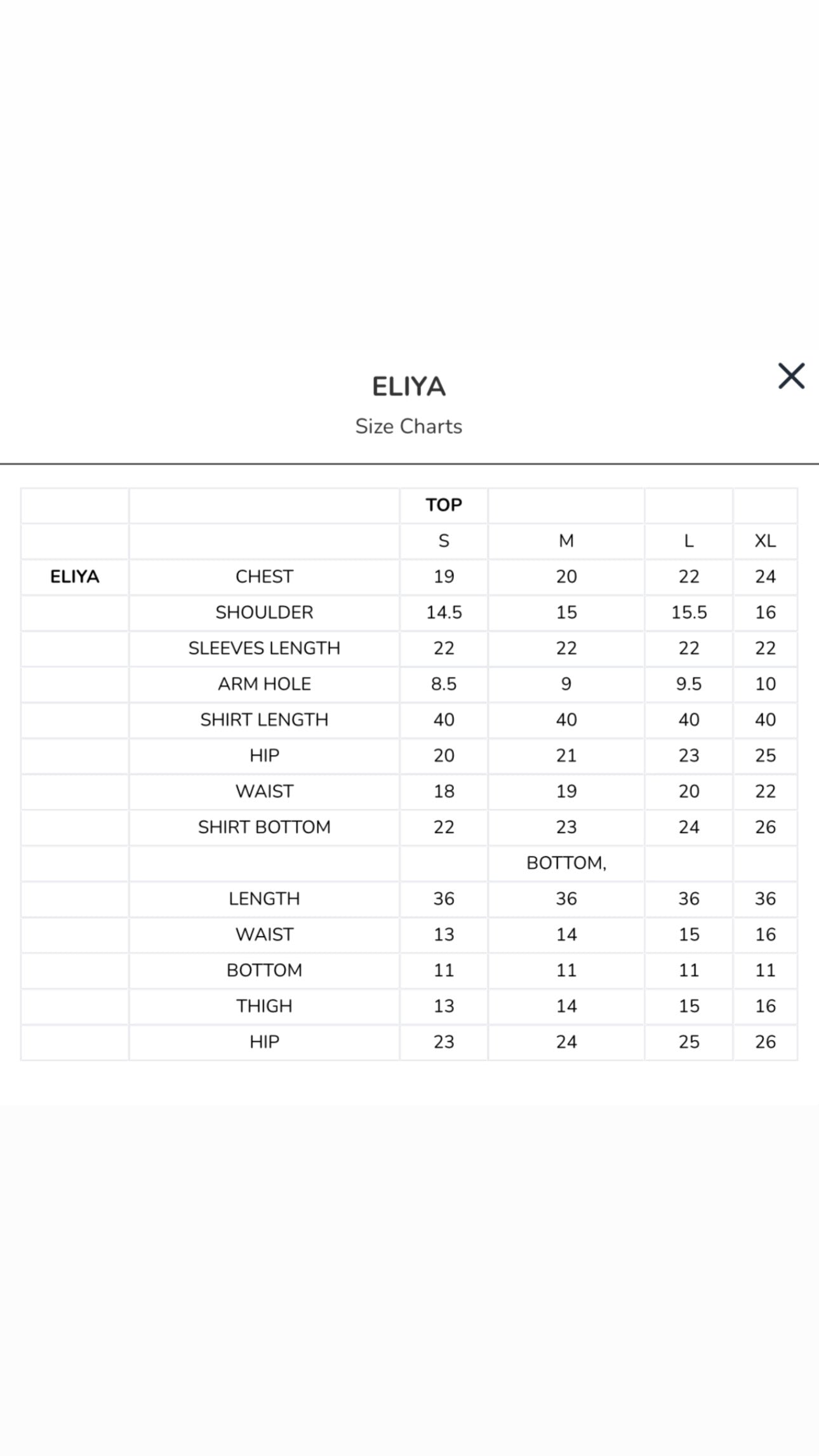The width and height of the screenshot is (819, 1456).
Task: Click the SLEEVES LENGTH row label
Action: click(x=264, y=648)
